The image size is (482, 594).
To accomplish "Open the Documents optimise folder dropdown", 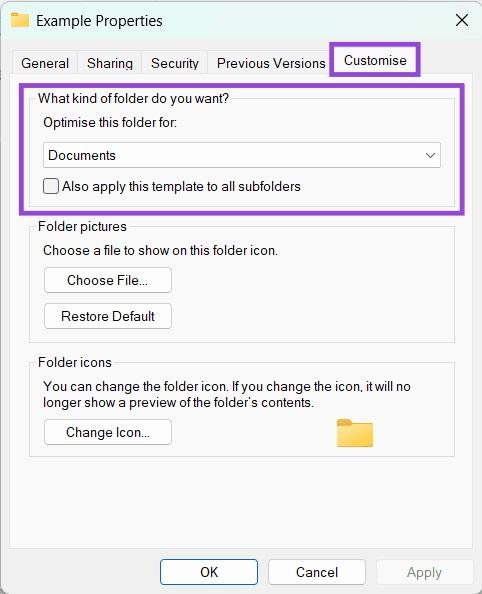I will [x=242, y=155].
